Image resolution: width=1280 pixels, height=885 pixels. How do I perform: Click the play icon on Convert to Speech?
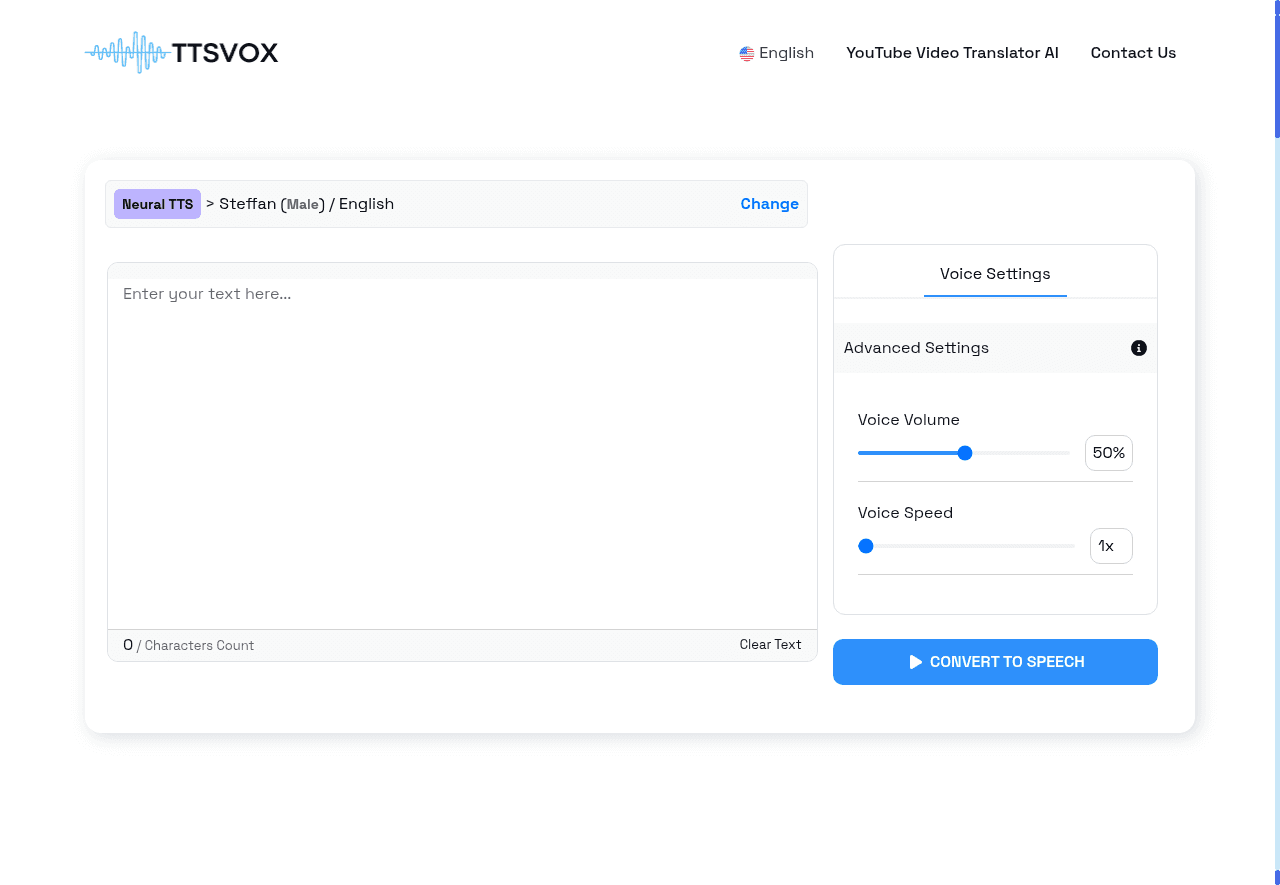click(x=915, y=661)
